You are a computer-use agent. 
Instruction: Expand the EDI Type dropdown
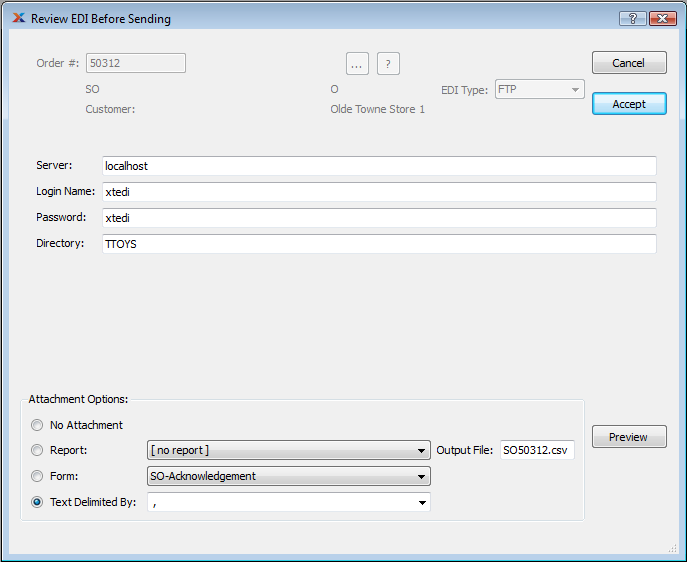[x=539, y=90]
